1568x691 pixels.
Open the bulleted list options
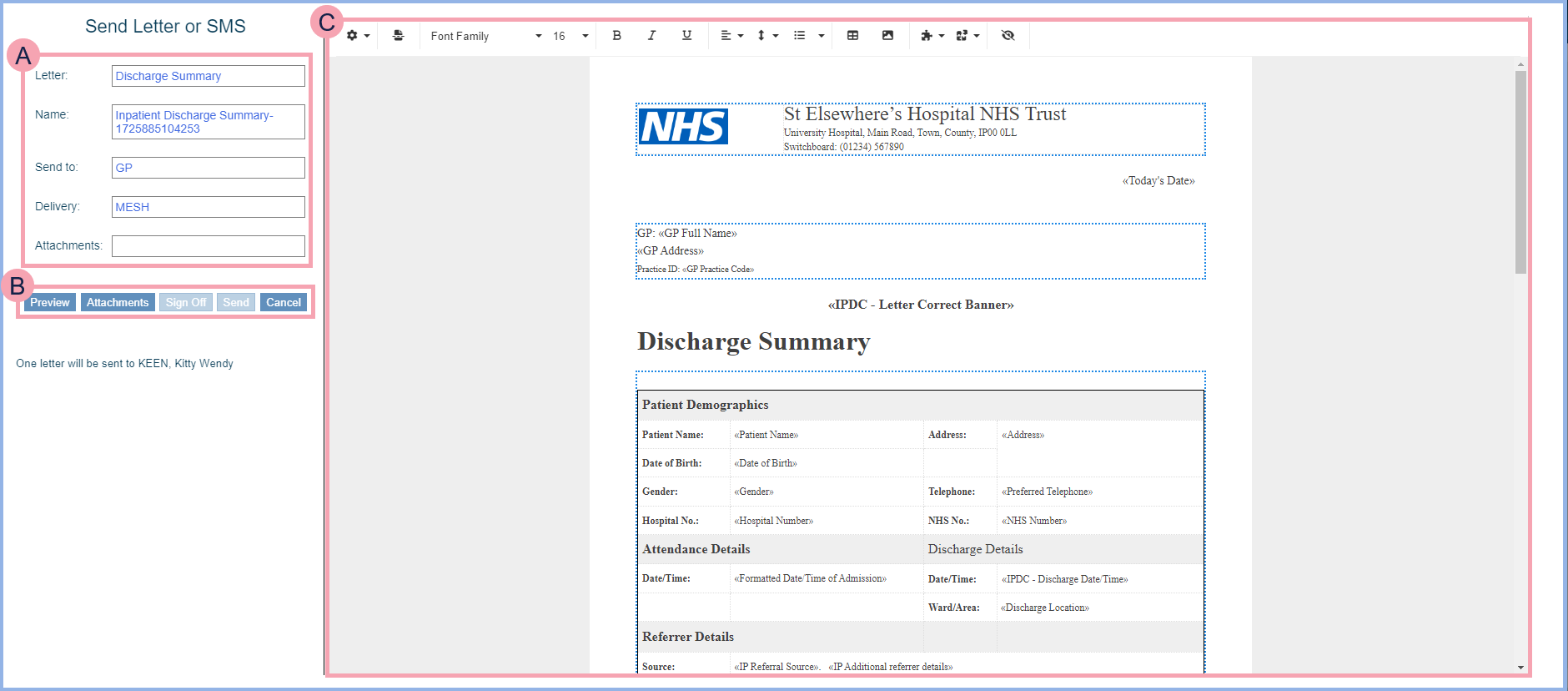pos(808,36)
